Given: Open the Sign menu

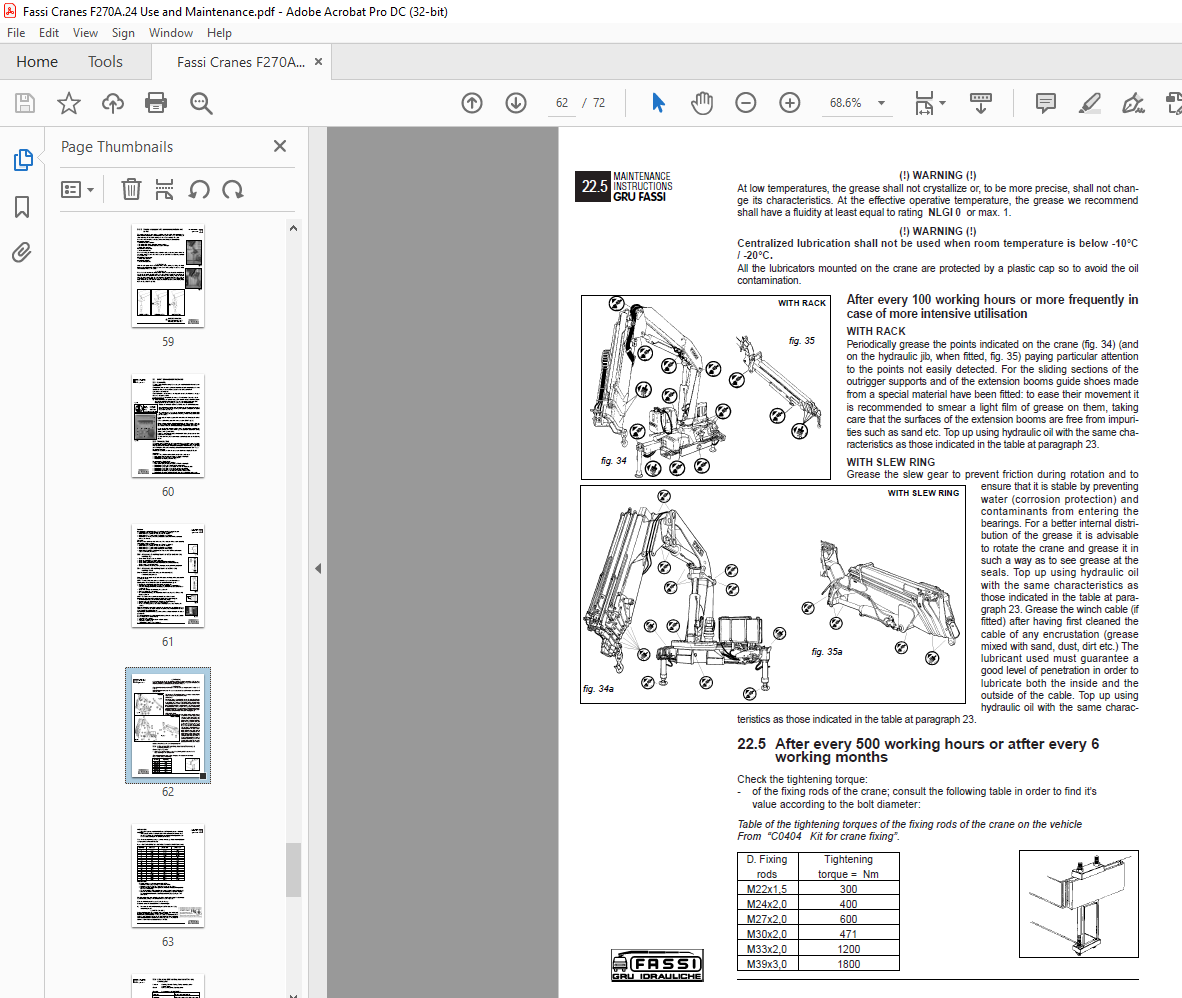Looking at the screenshot, I should (123, 33).
